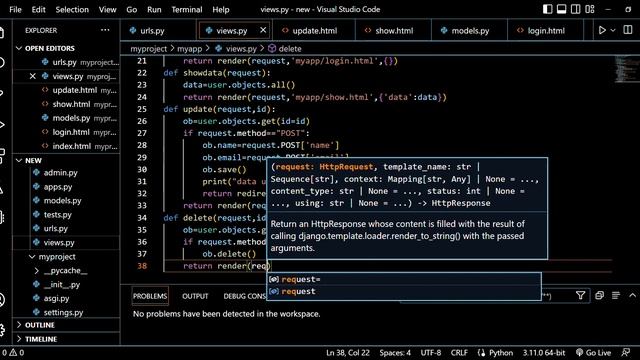Switch to the show.html tab
The height and width of the screenshot is (360, 640).
pos(393,31)
